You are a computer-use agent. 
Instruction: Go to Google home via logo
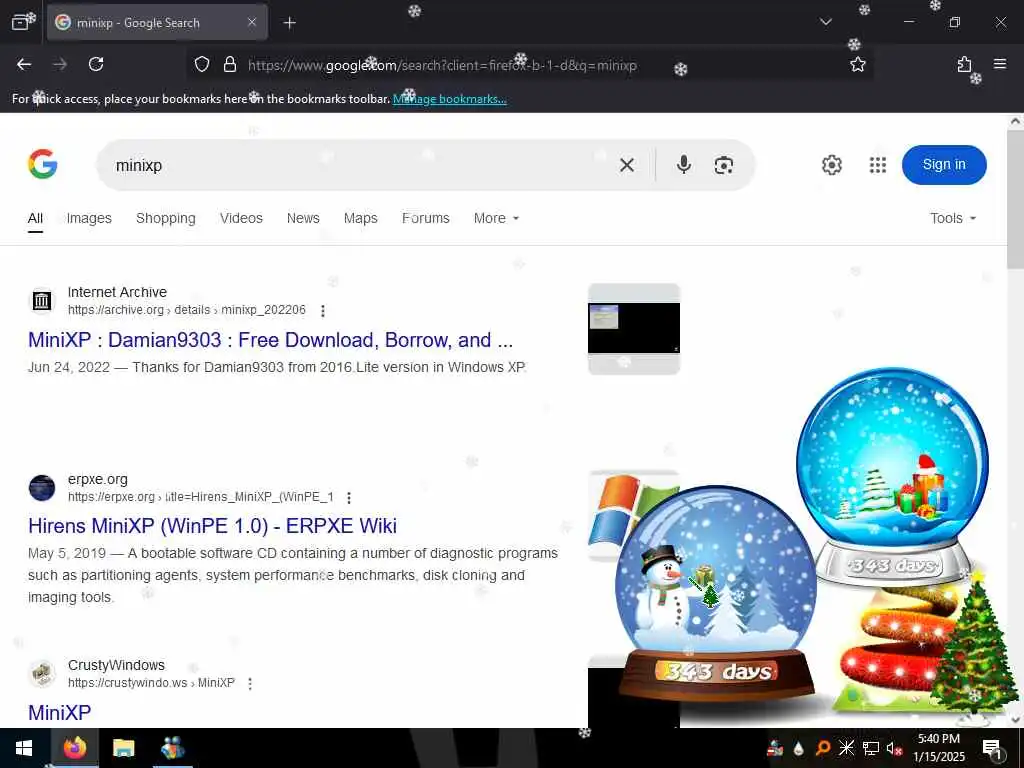42,164
